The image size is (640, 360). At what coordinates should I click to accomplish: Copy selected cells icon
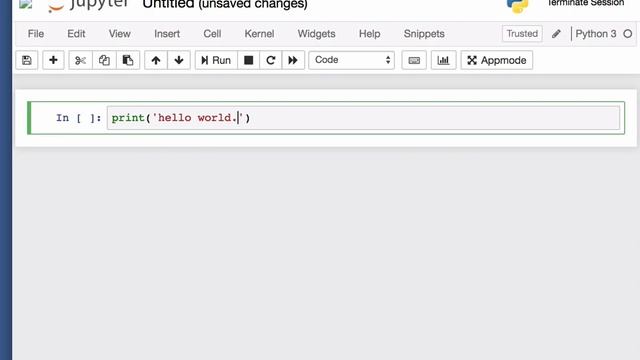tap(104, 60)
